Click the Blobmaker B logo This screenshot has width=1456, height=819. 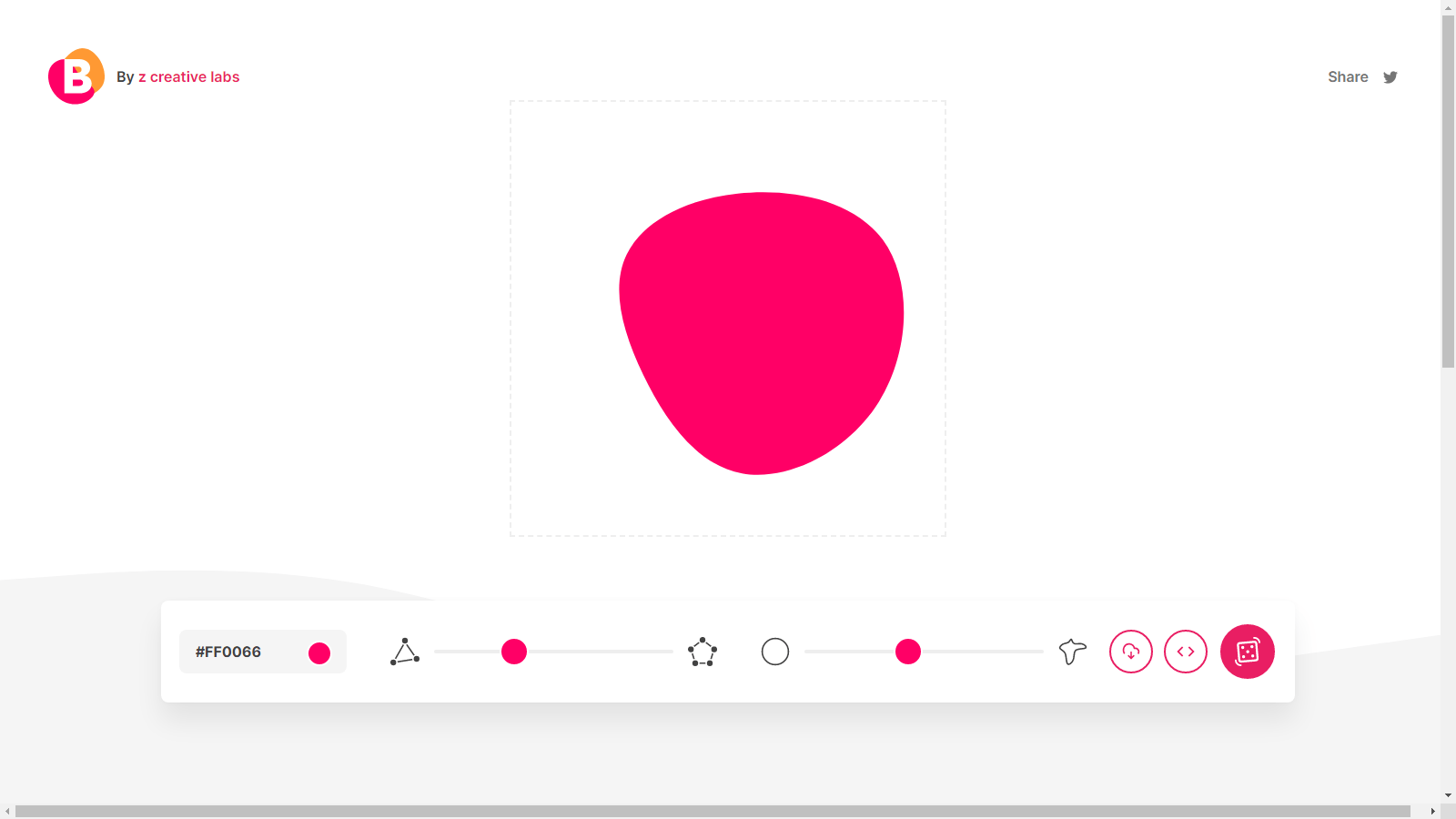[76, 76]
